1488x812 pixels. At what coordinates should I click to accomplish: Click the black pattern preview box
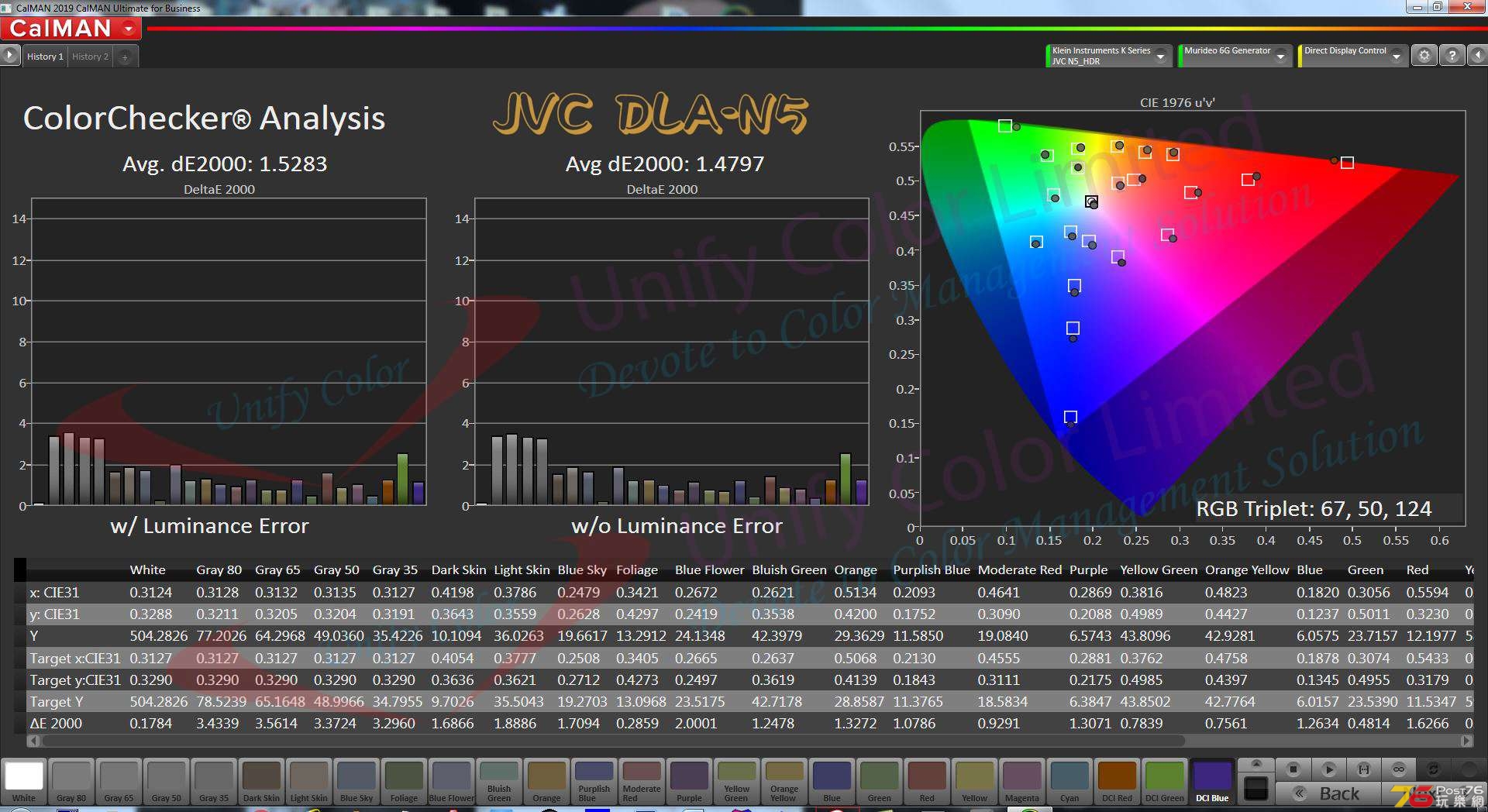pyautogui.click(x=1255, y=789)
